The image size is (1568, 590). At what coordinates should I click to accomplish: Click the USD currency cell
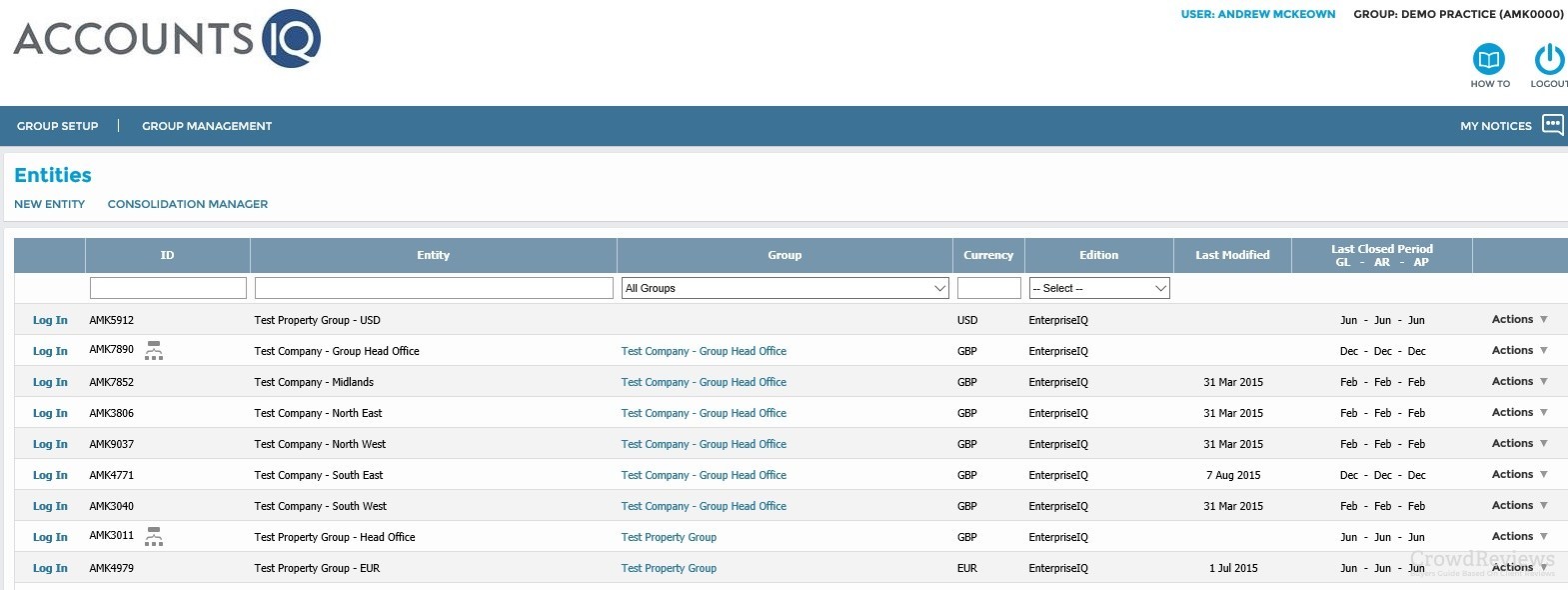point(967,320)
